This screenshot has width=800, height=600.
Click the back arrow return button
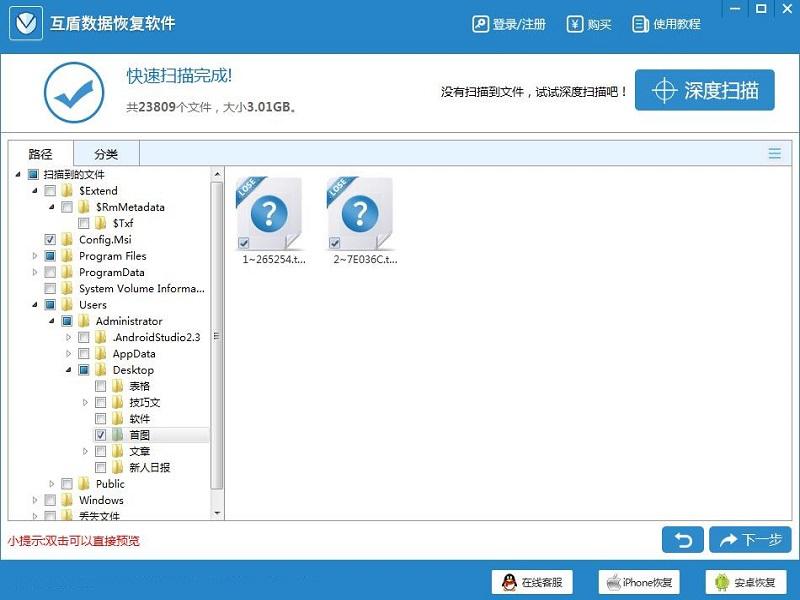[682, 540]
